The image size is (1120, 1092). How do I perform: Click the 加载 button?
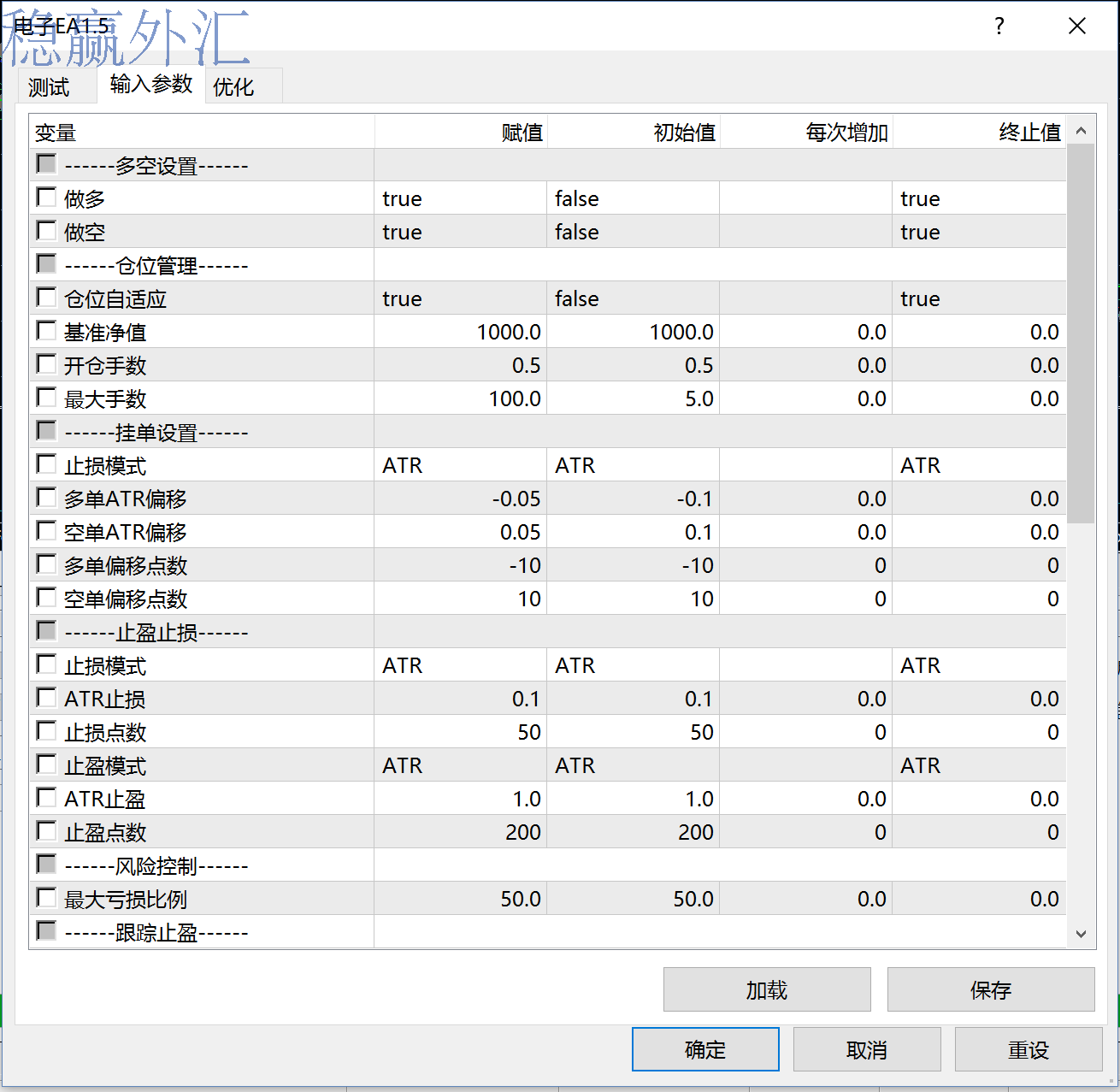click(x=767, y=989)
